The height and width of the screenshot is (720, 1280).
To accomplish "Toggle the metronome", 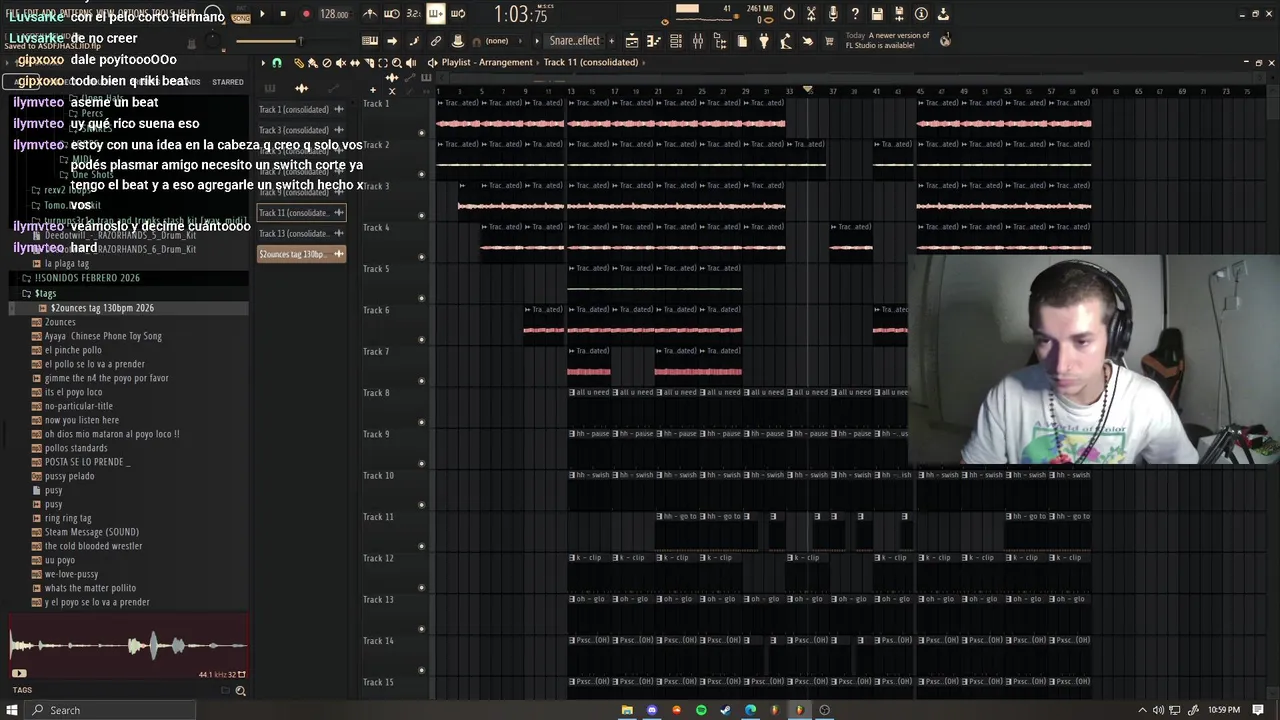I will (x=370, y=14).
